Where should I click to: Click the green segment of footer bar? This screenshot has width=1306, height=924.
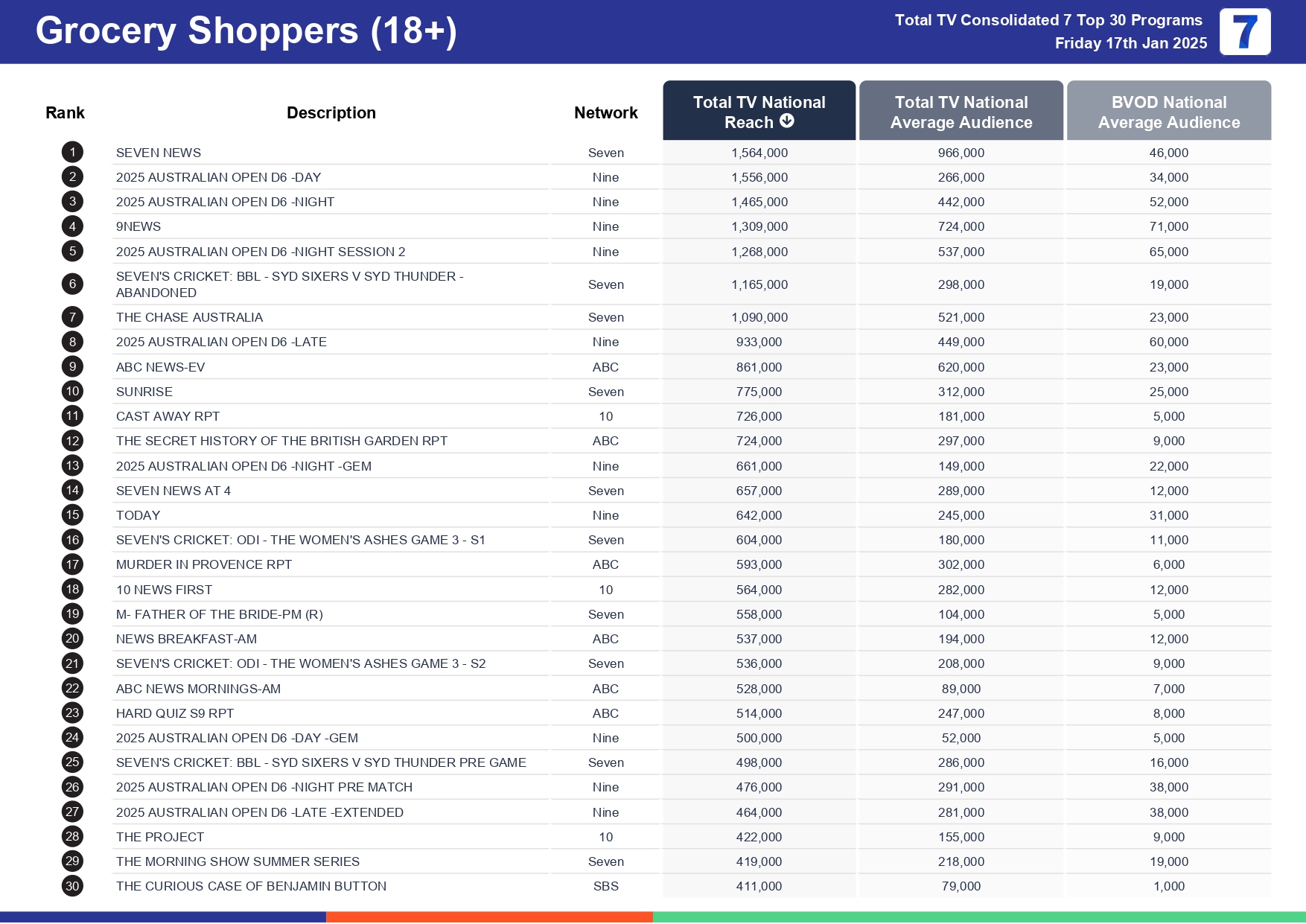(x=978, y=917)
